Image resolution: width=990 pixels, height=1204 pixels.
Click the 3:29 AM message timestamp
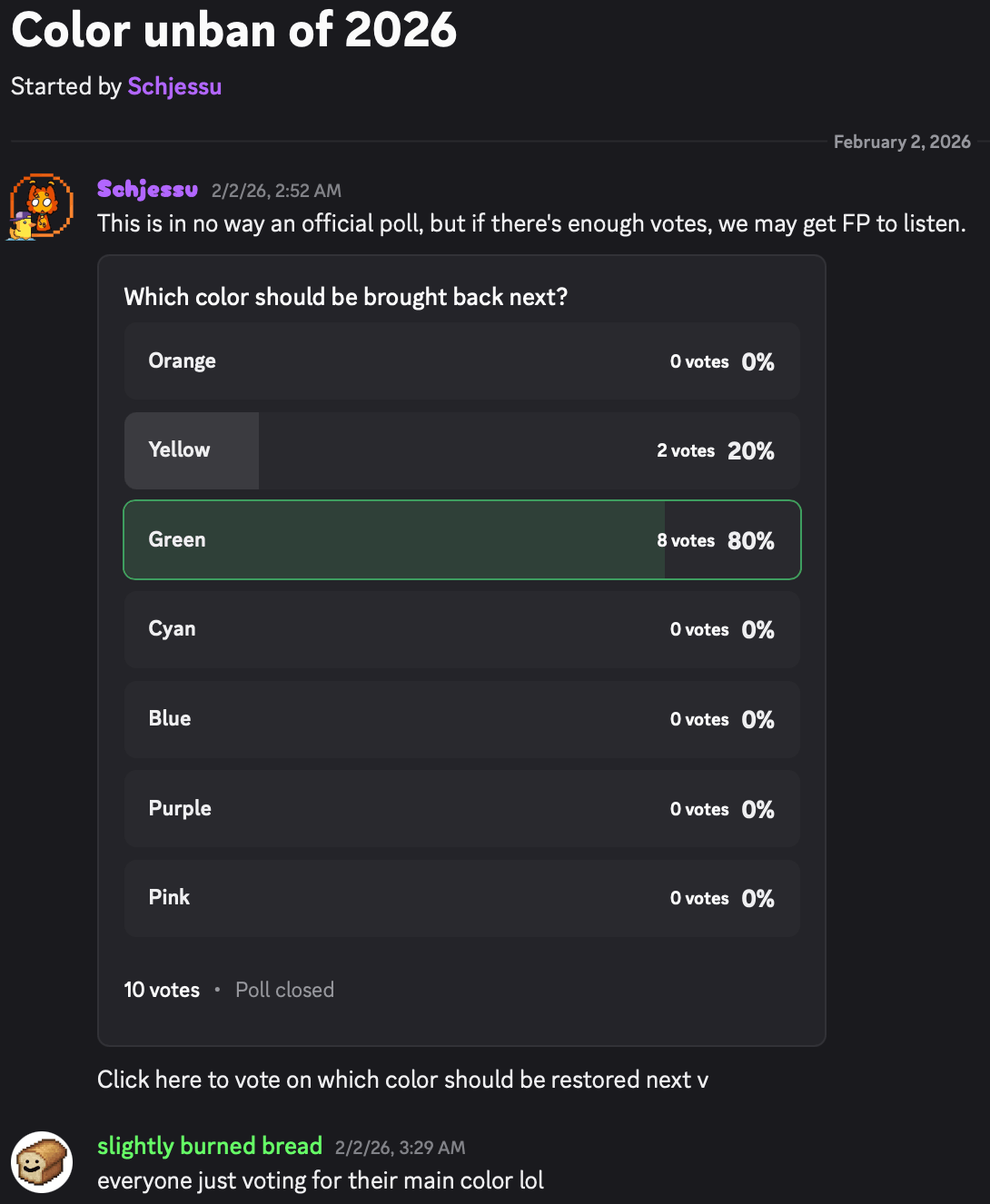click(x=400, y=1148)
